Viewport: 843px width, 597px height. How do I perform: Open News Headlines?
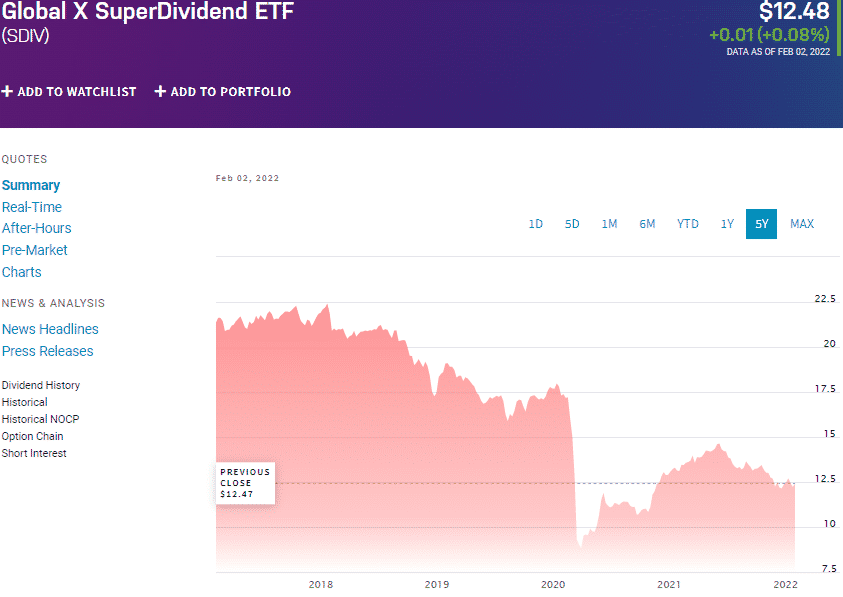[50, 329]
